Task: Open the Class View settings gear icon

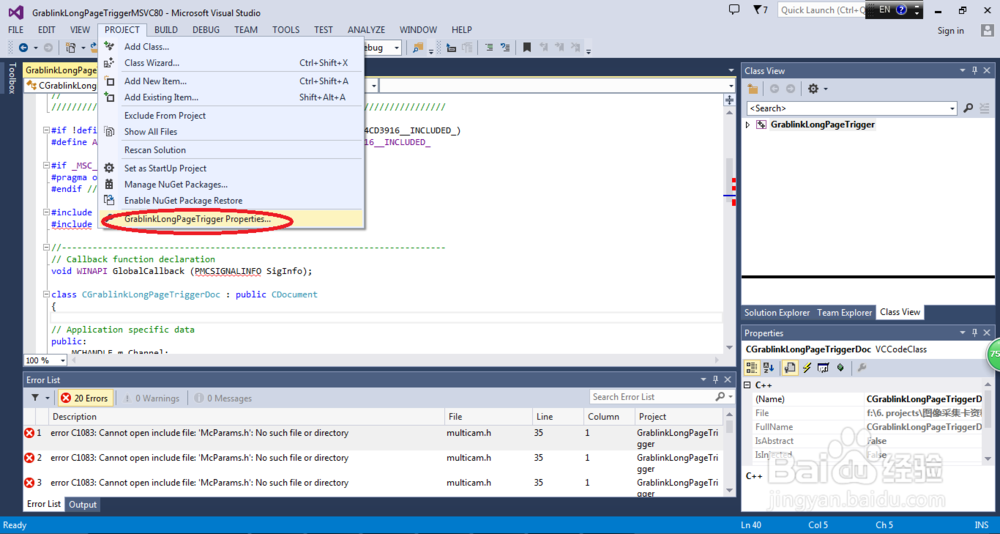Action: coord(813,89)
